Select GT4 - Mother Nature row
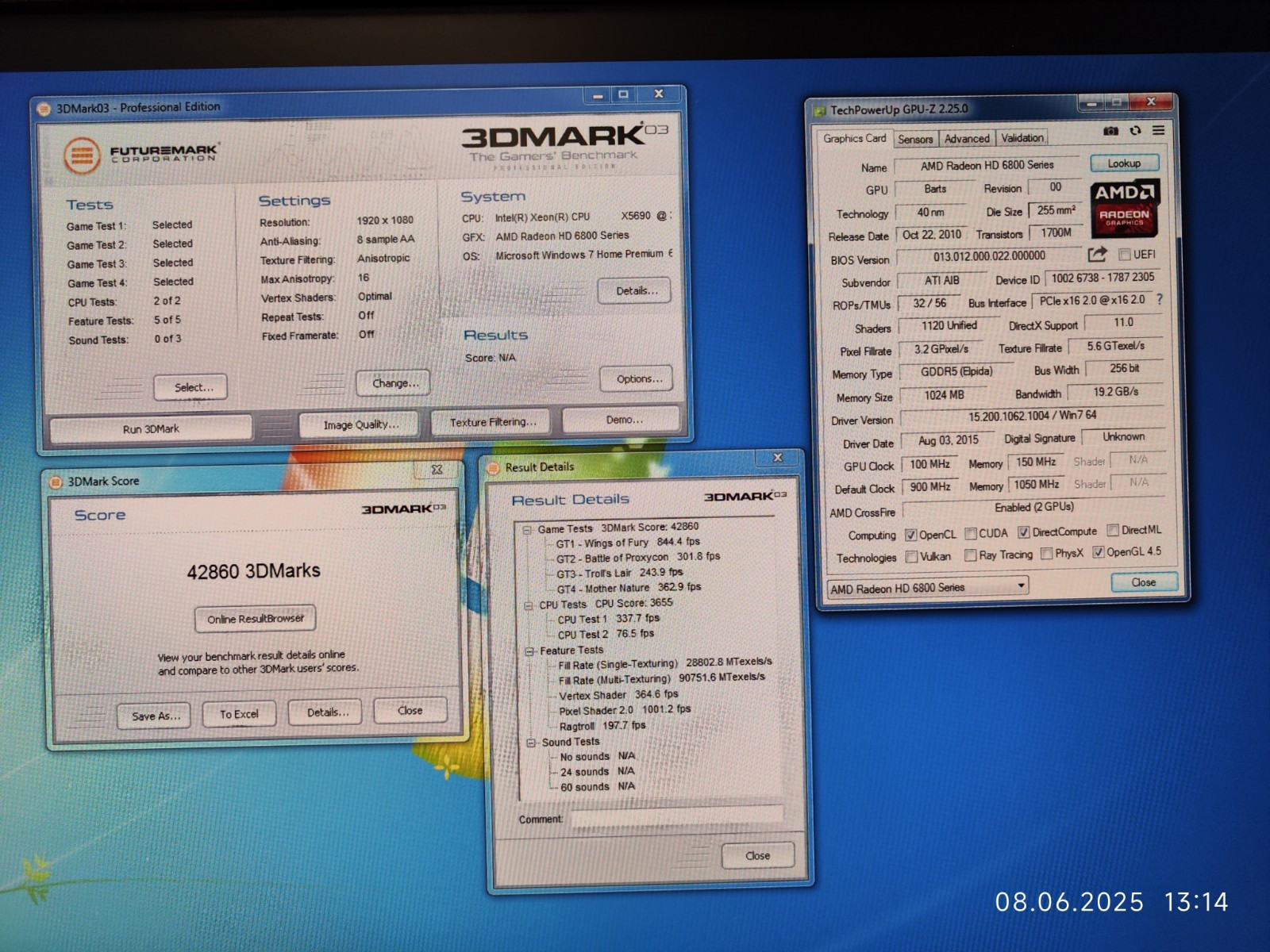 click(x=629, y=588)
